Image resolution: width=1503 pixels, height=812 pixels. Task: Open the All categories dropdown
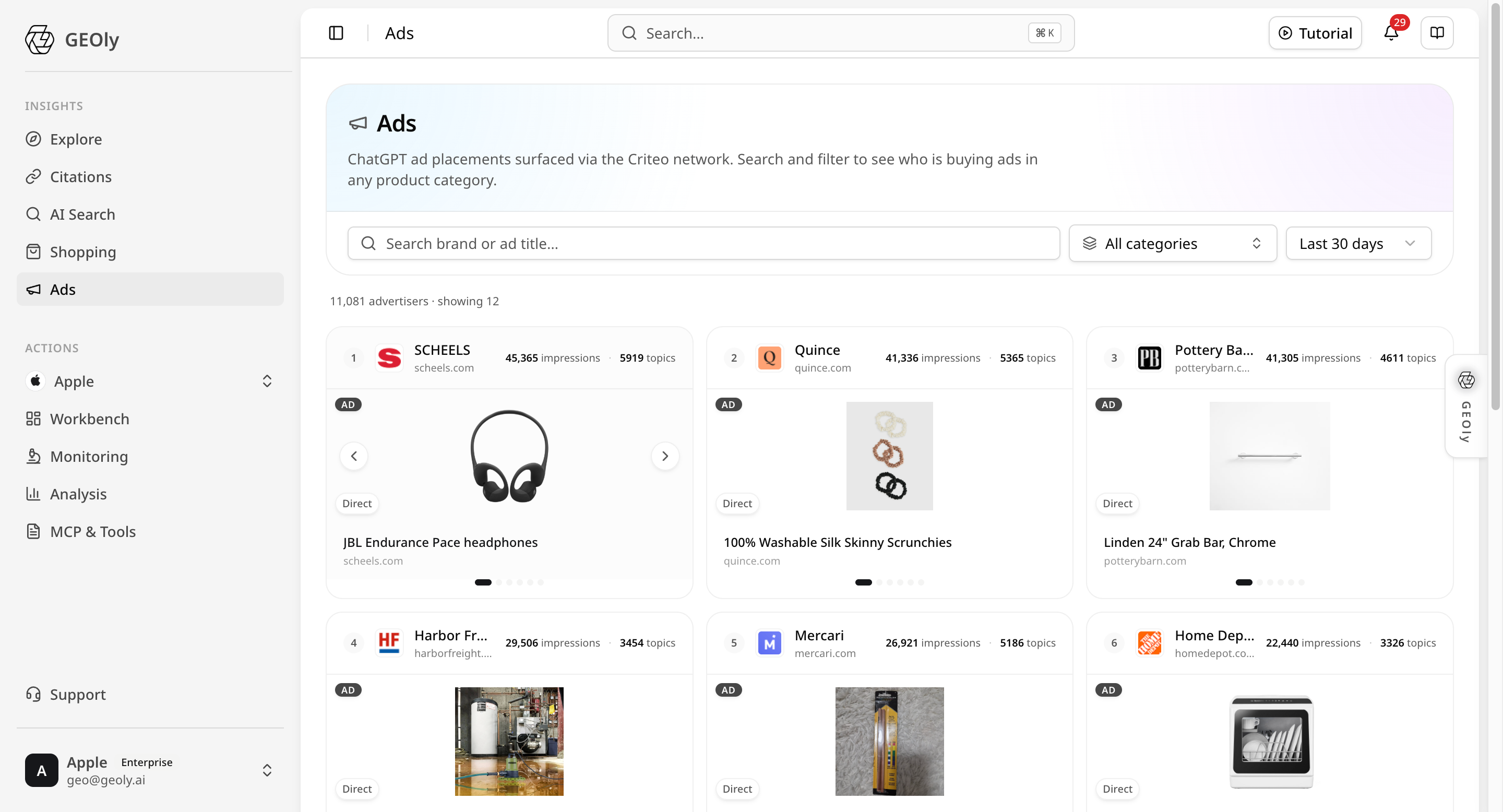[x=1173, y=244]
